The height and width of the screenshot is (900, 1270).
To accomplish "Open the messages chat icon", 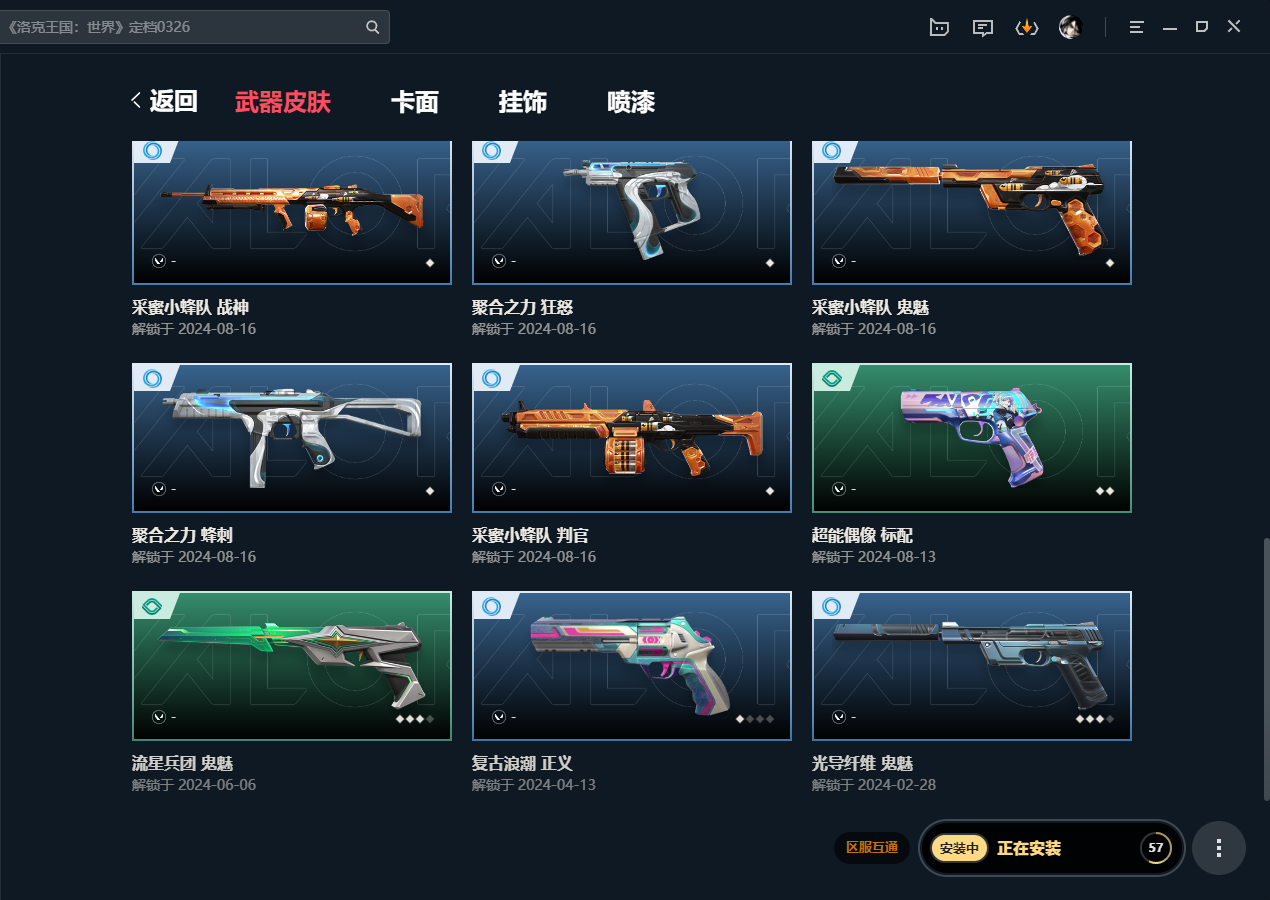I will 983,27.
